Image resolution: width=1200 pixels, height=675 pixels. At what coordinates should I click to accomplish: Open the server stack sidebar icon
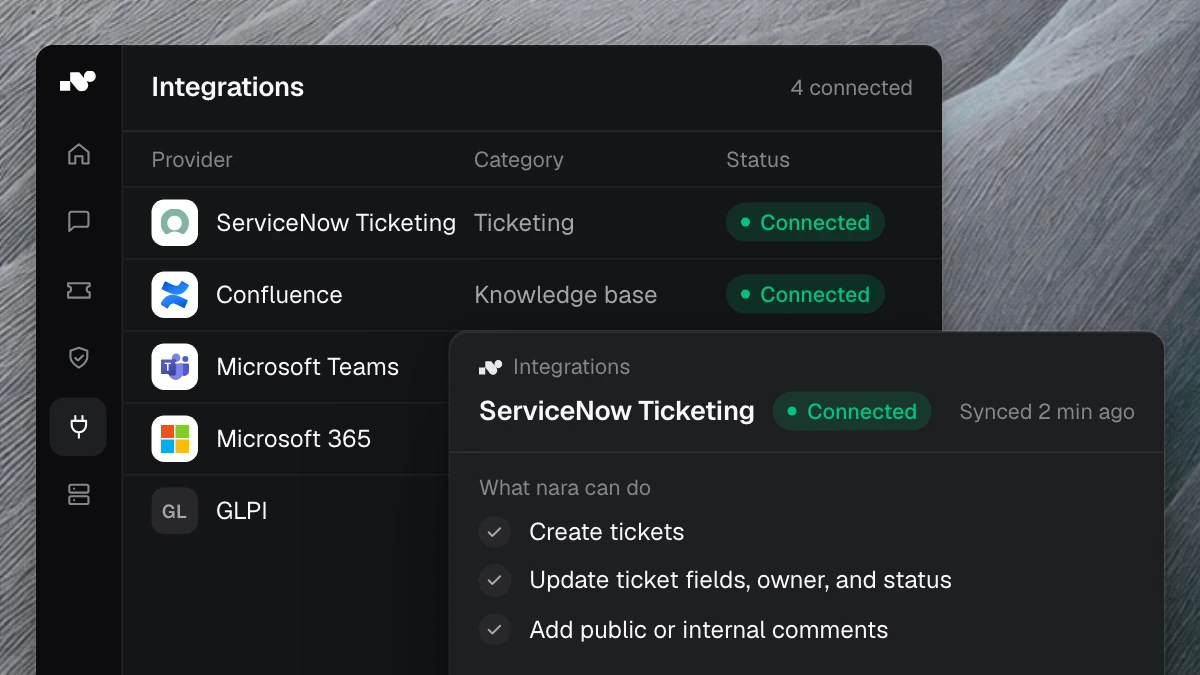click(79, 494)
